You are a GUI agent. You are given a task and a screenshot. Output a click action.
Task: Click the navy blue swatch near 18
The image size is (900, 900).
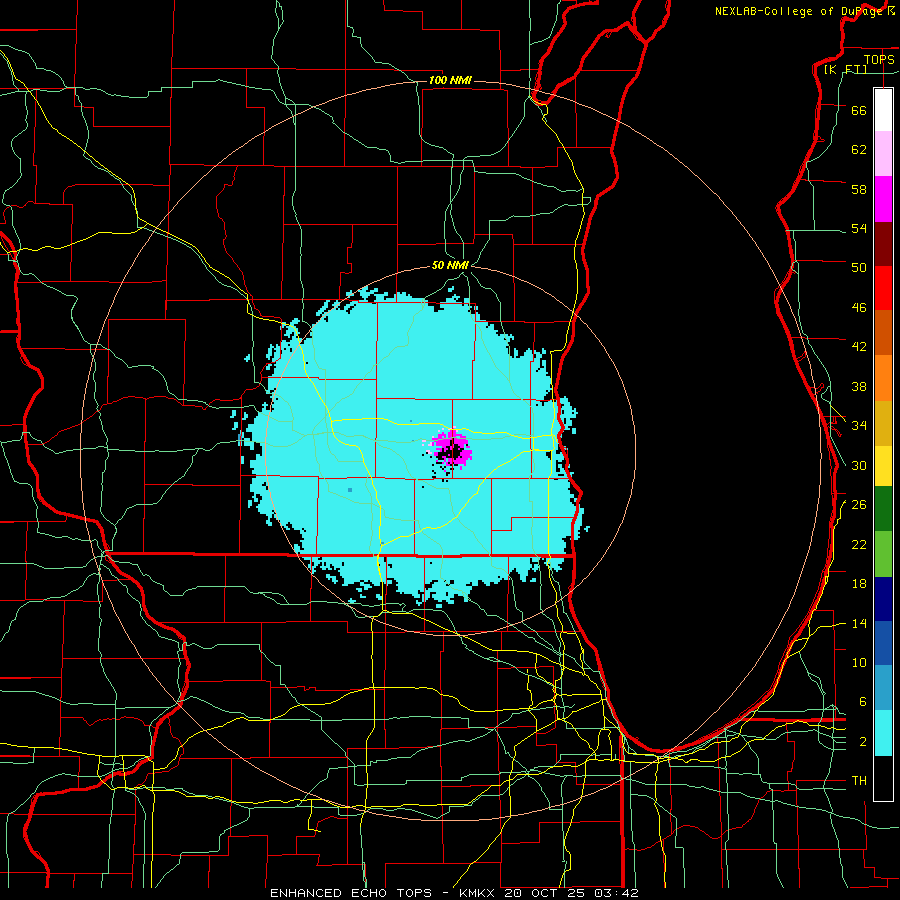(x=883, y=599)
